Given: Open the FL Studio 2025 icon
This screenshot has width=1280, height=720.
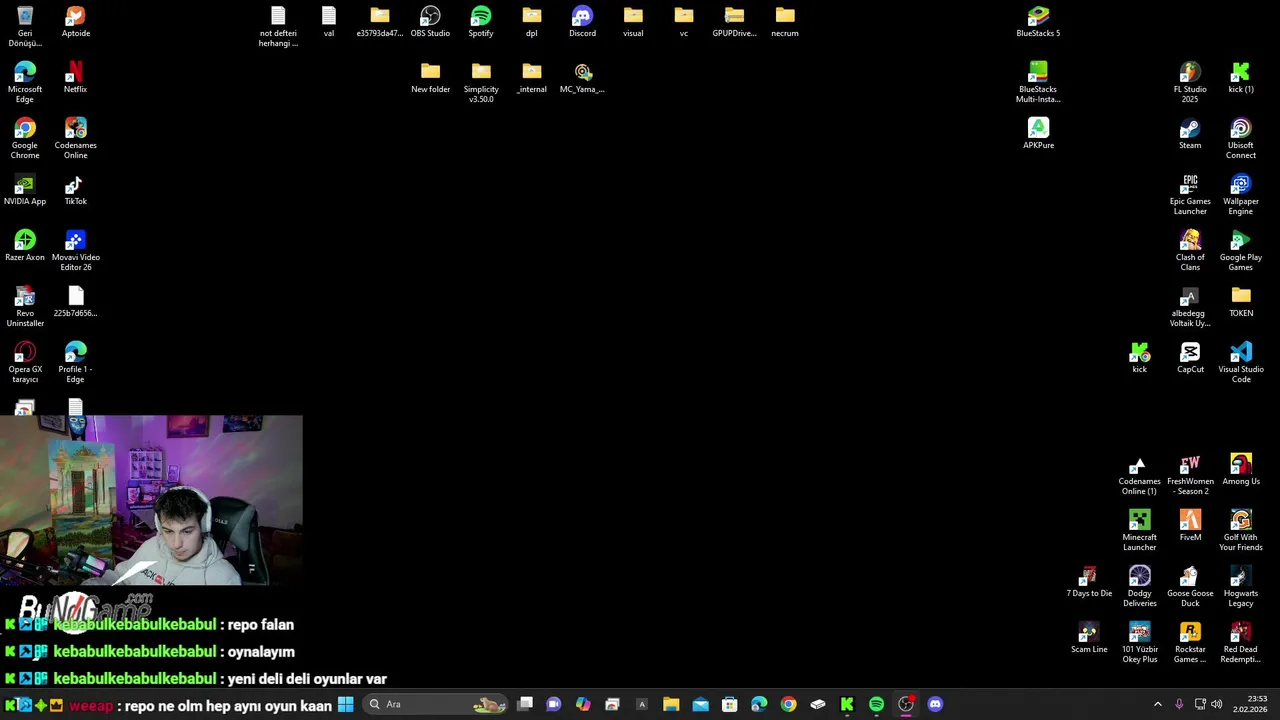Looking at the screenshot, I should pos(1190,83).
